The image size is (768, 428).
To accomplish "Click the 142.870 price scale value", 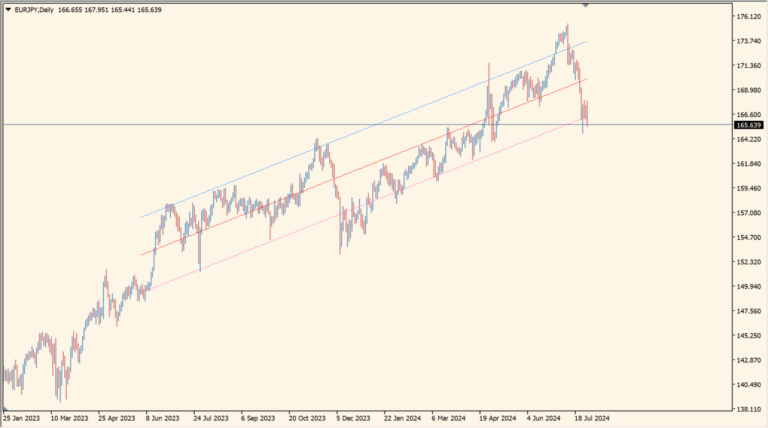I will pos(749,360).
